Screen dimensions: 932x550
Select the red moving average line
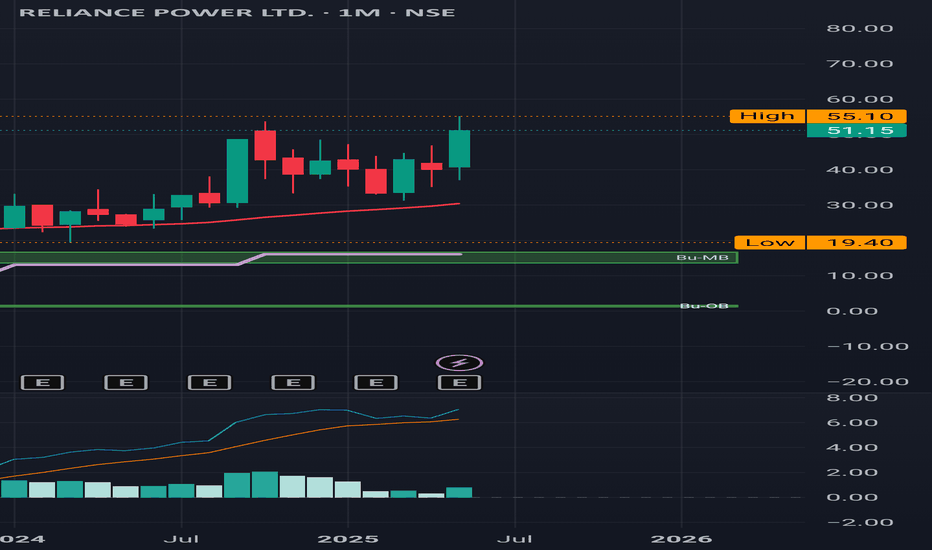pos(238,218)
